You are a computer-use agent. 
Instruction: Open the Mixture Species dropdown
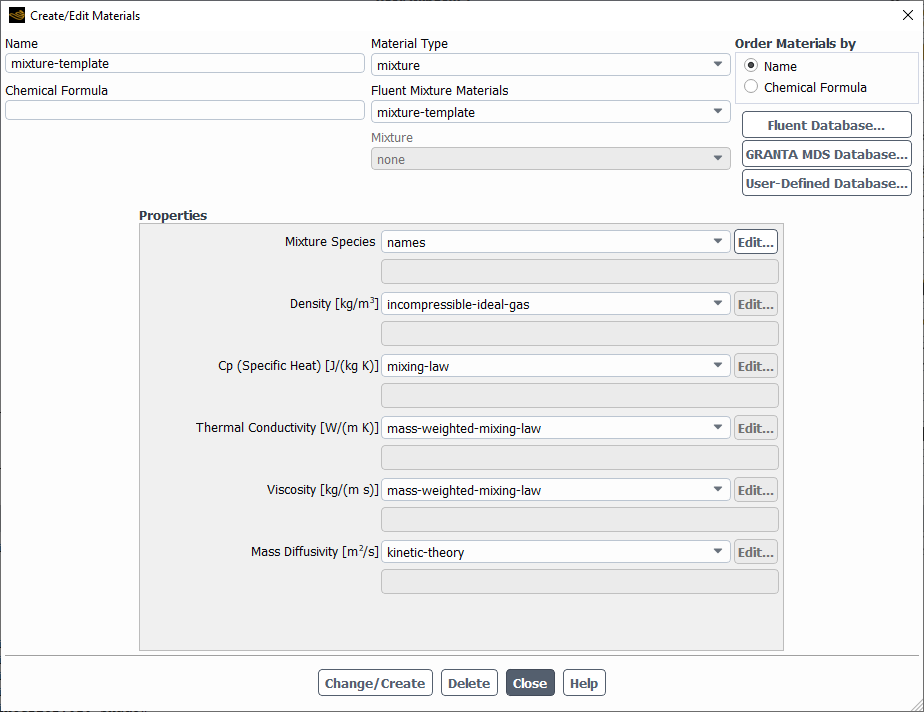(555, 242)
